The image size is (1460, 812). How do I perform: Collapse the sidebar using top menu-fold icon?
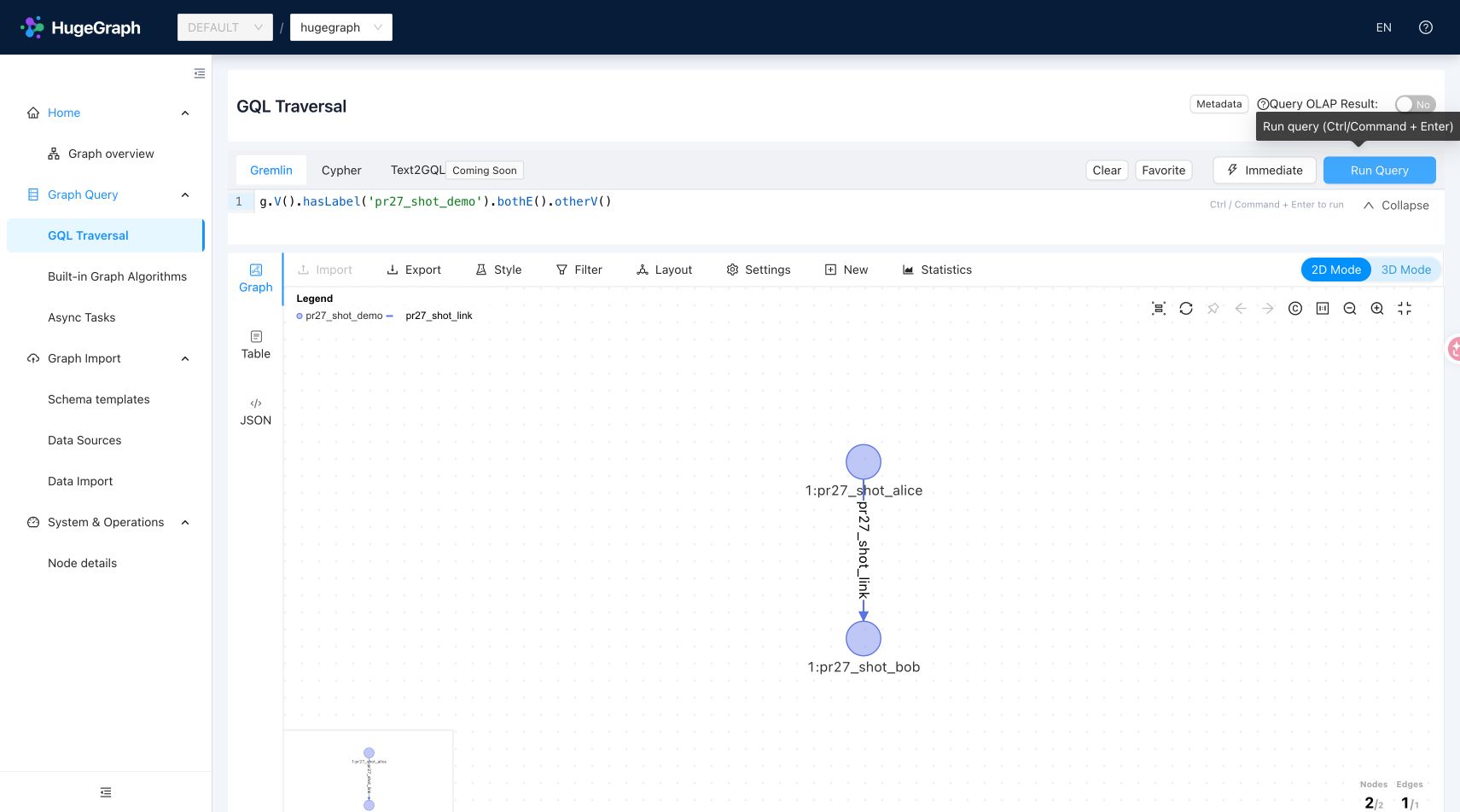(x=200, y=73)
